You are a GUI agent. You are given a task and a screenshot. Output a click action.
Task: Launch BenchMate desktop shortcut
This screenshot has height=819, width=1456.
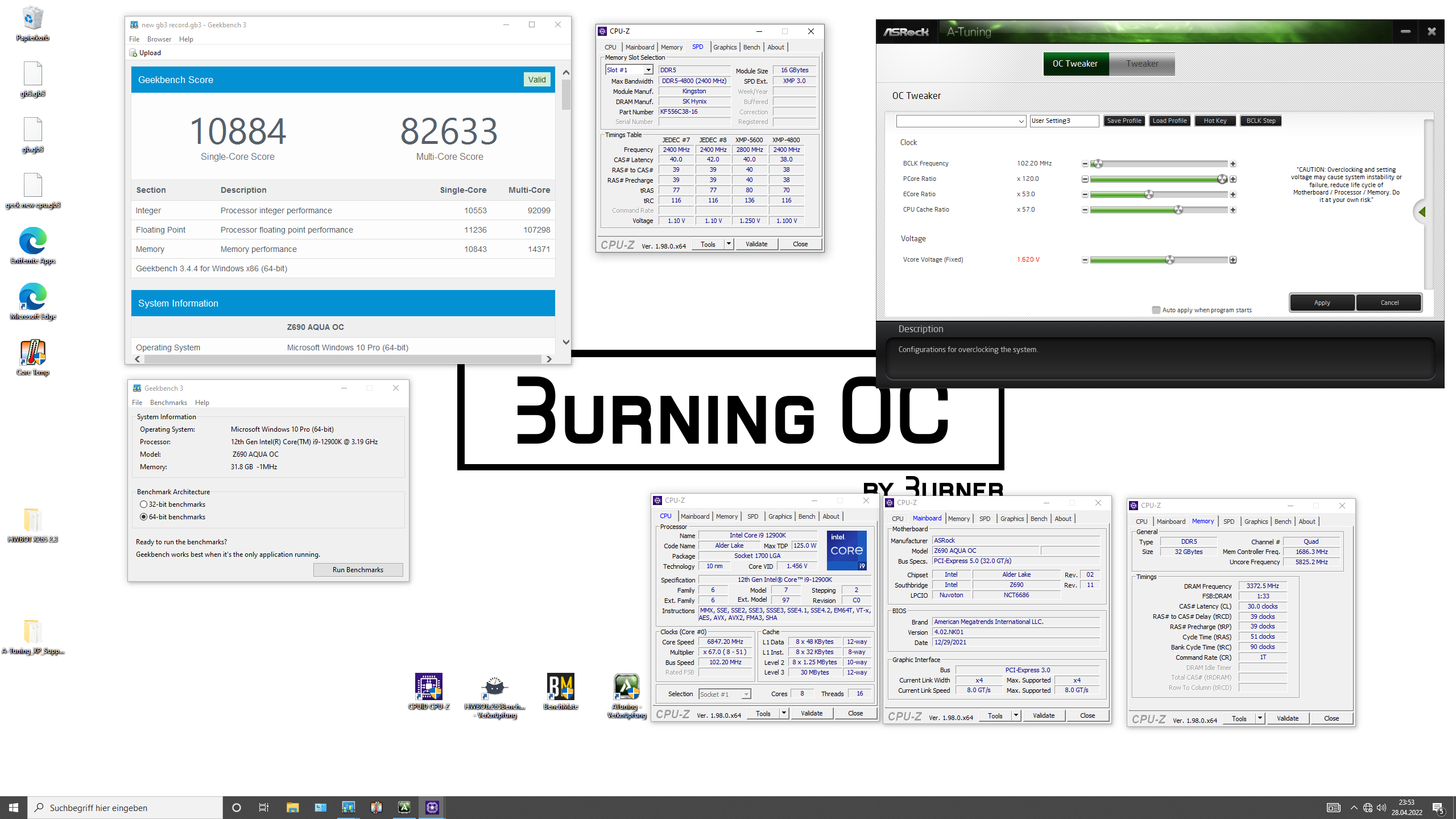pyautogui.click(x=560, y=691)
